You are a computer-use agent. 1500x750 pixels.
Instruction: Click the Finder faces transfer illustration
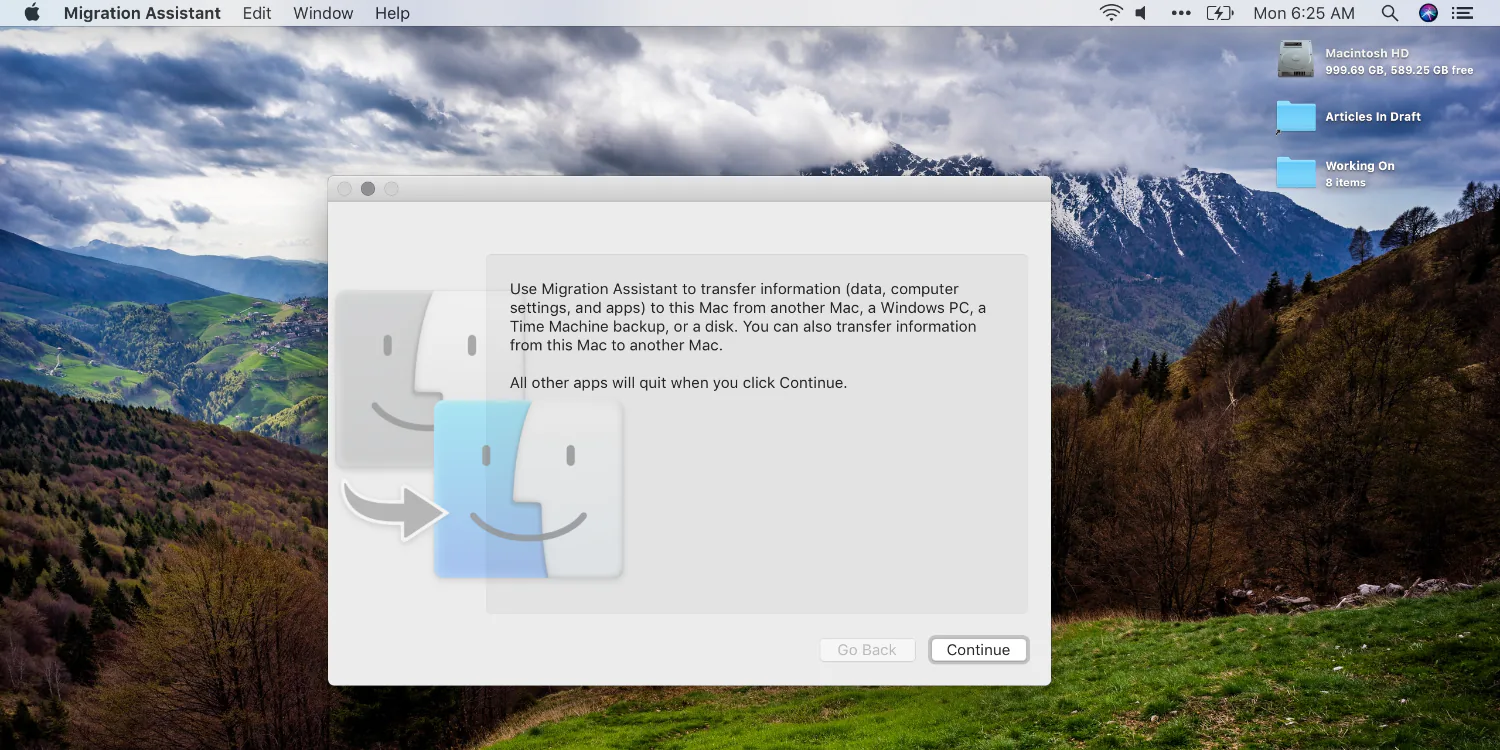pos(480,434)
